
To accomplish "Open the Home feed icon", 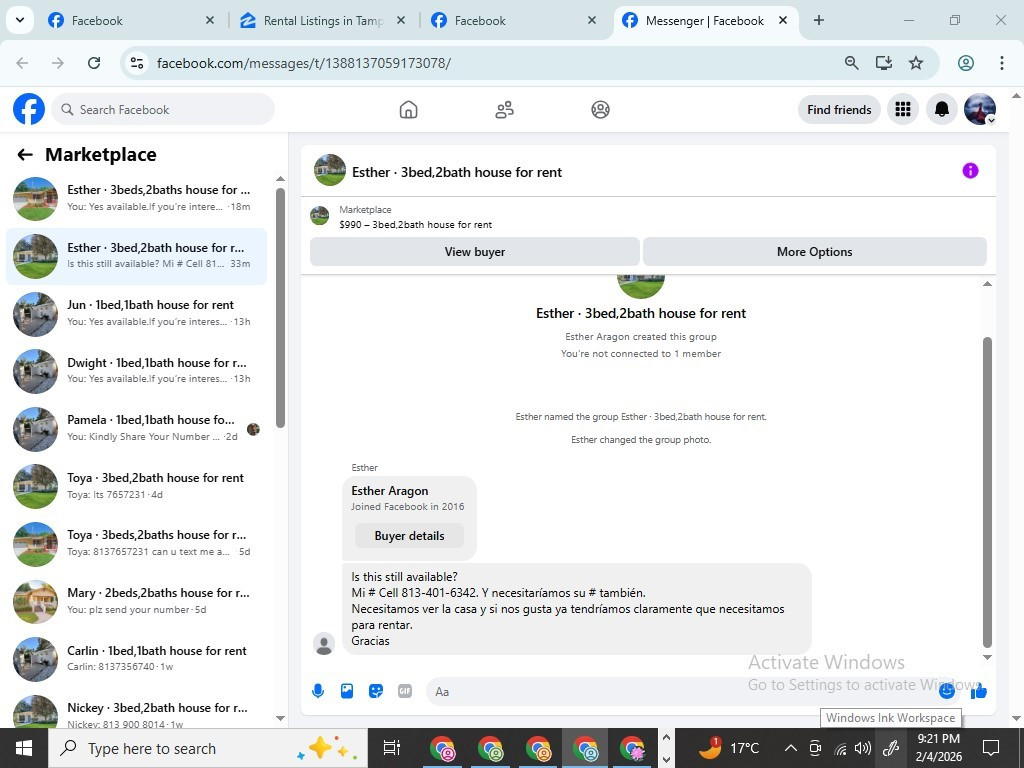I will 408,110.
